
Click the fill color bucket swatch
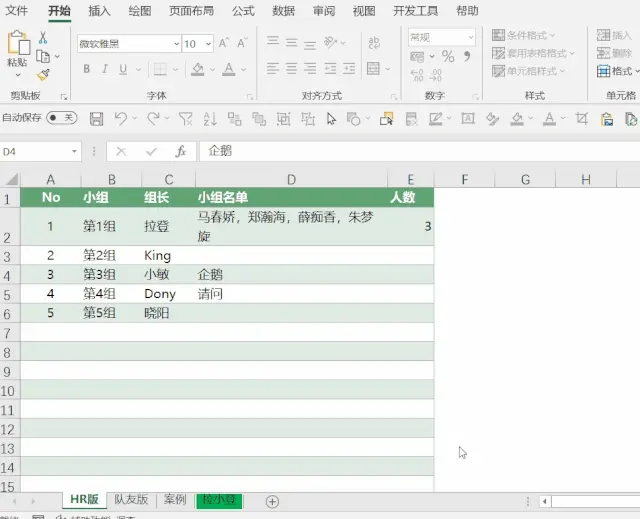198,69
